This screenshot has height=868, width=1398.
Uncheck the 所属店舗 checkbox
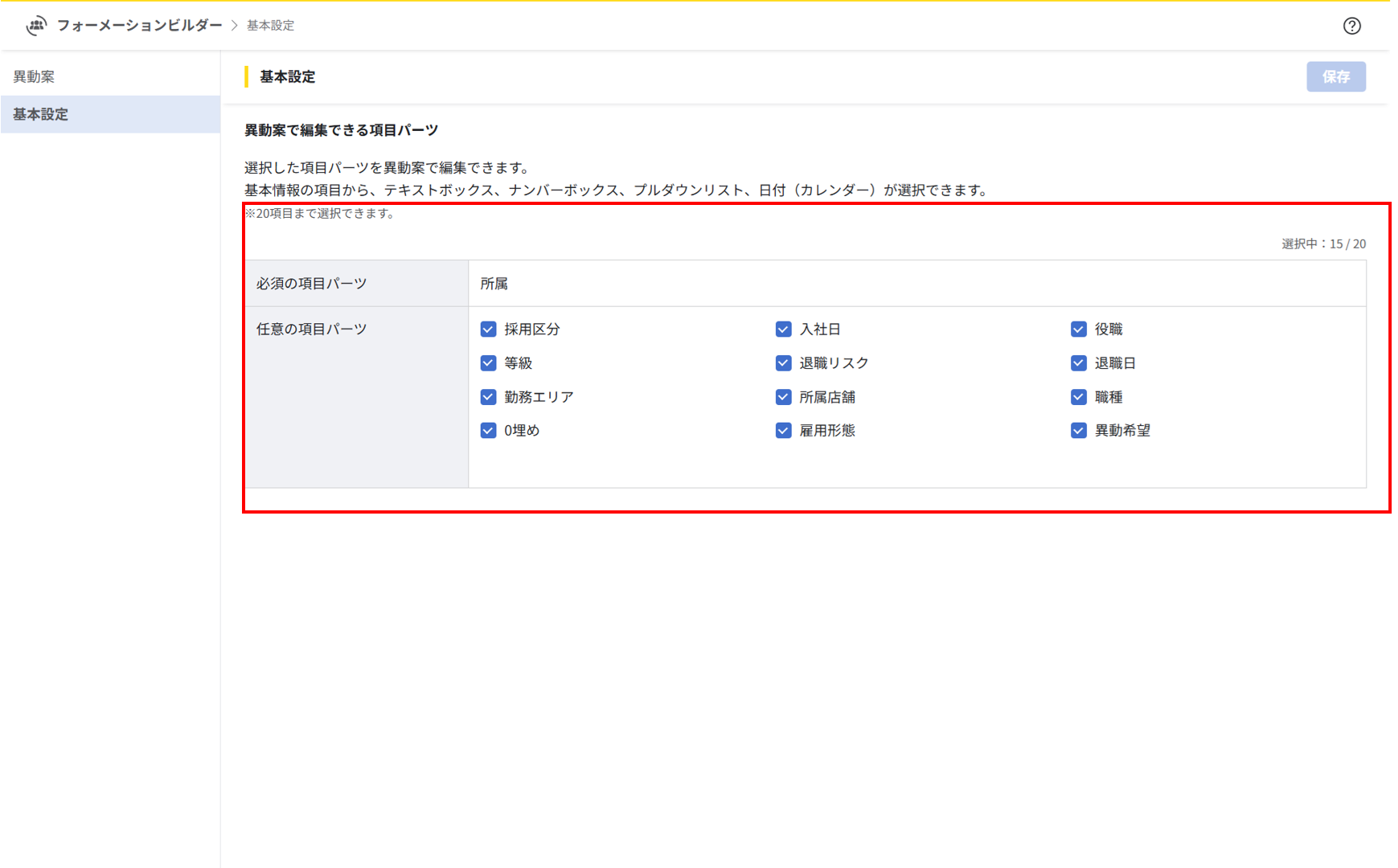tap(783, 397)
